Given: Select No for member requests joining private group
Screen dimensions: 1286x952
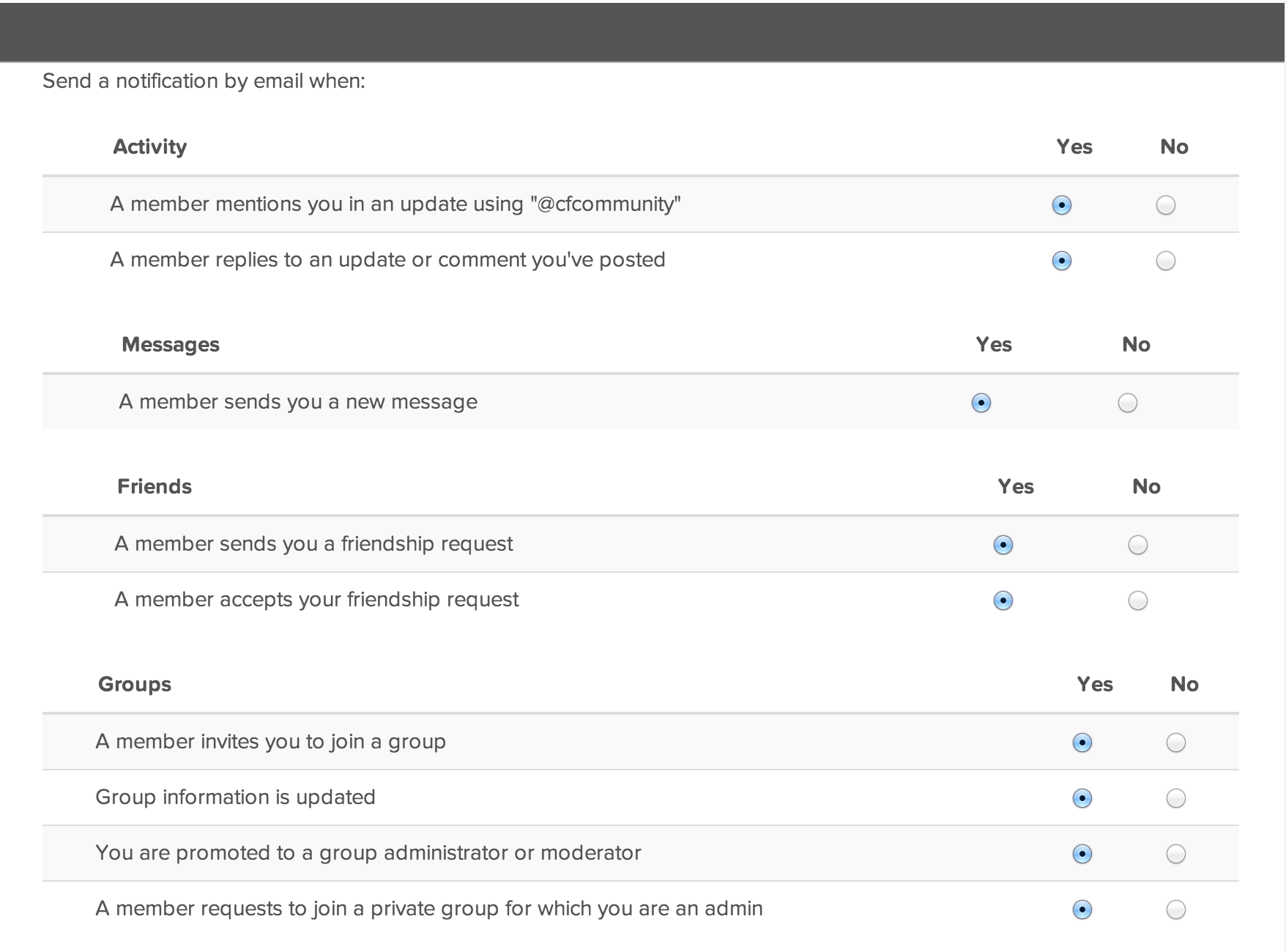Looking at the screenshot, I should click(1175, 910).
